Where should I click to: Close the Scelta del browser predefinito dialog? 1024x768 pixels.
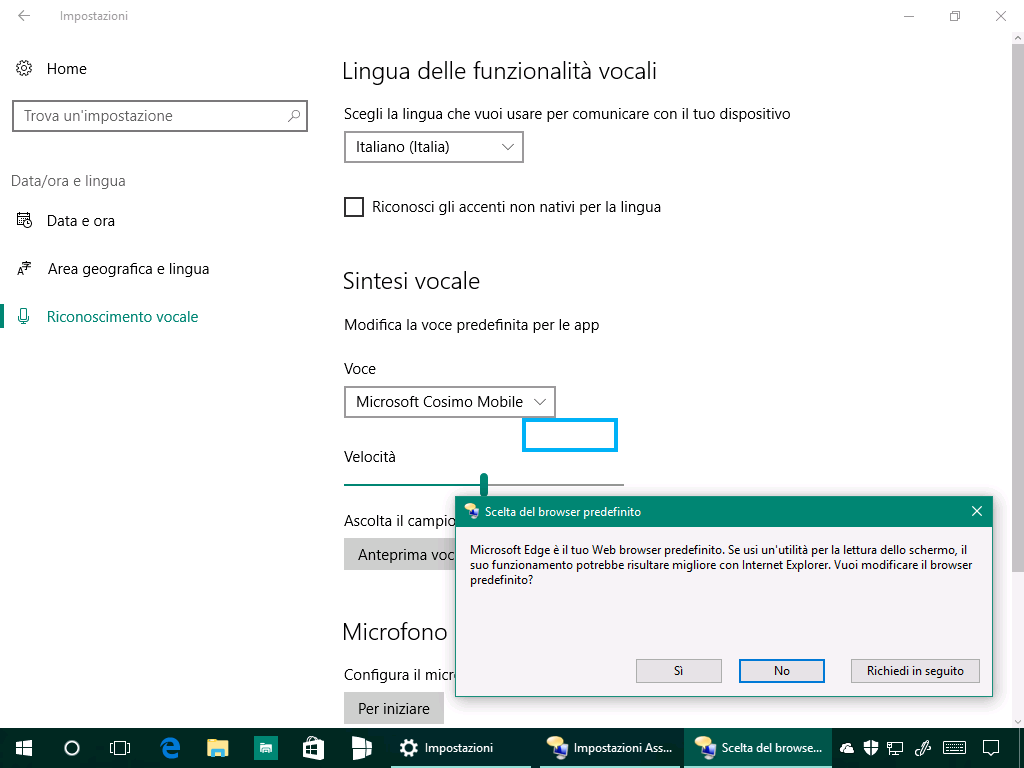click(977, 511)
